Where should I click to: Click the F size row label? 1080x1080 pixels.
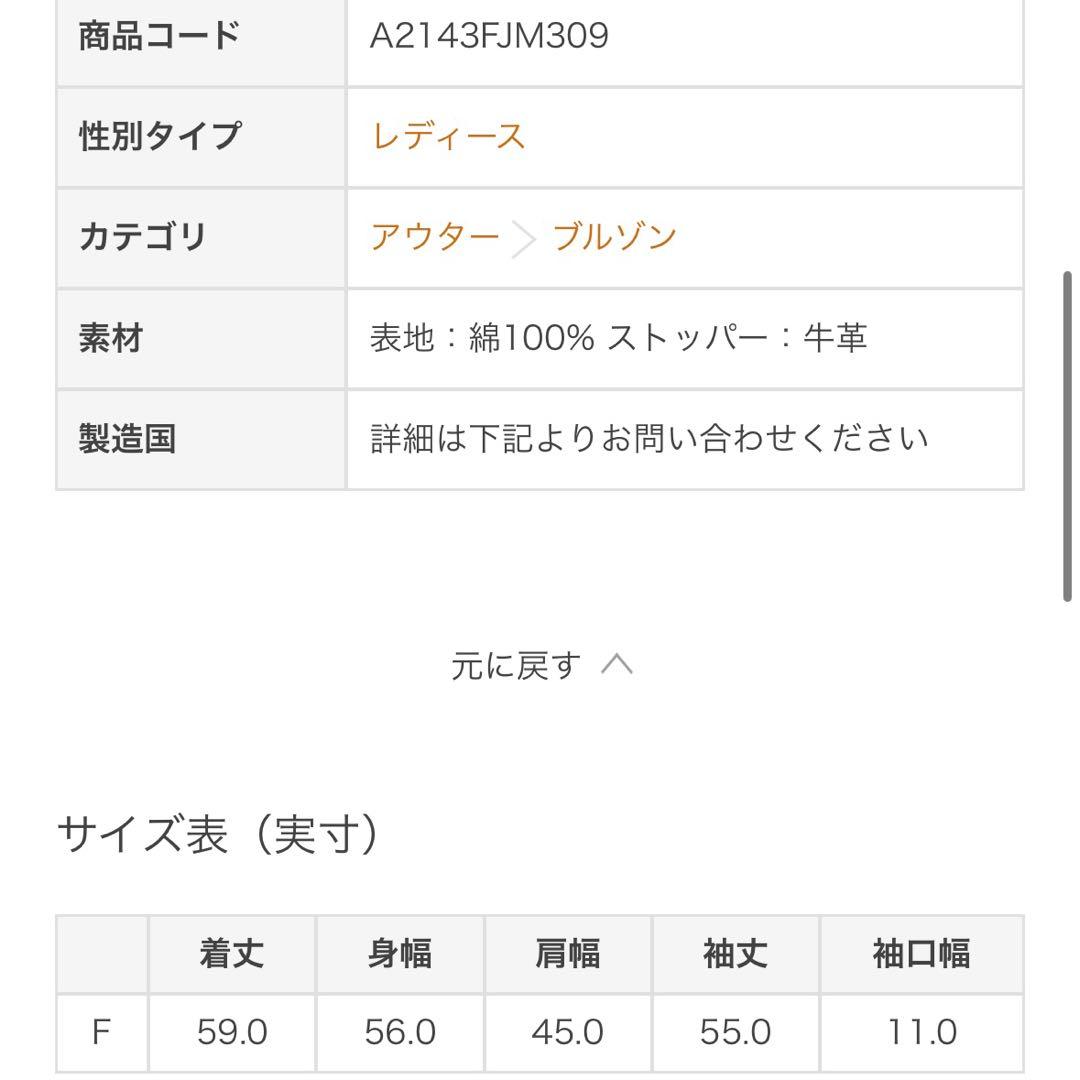pos(101,1032)
